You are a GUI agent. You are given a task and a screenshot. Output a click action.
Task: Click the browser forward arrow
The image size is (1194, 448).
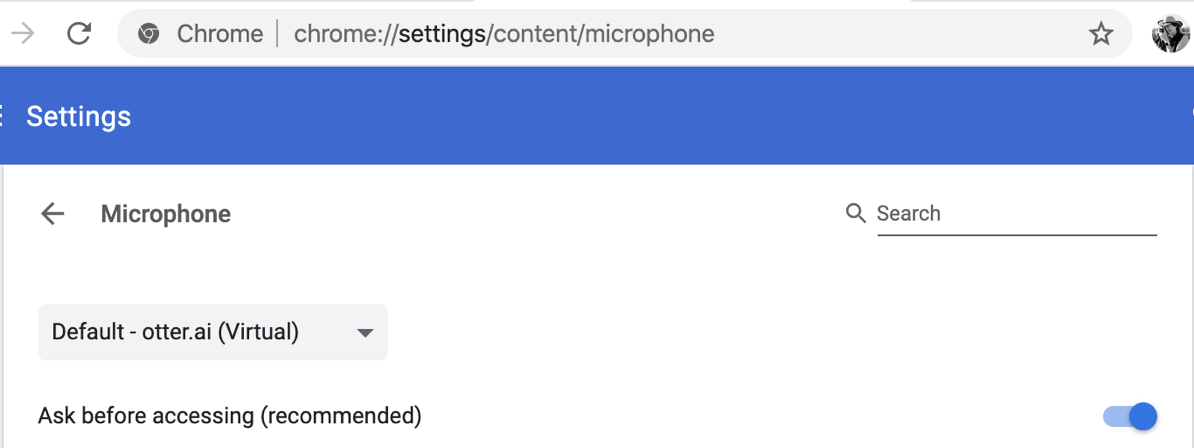(22, 34)
